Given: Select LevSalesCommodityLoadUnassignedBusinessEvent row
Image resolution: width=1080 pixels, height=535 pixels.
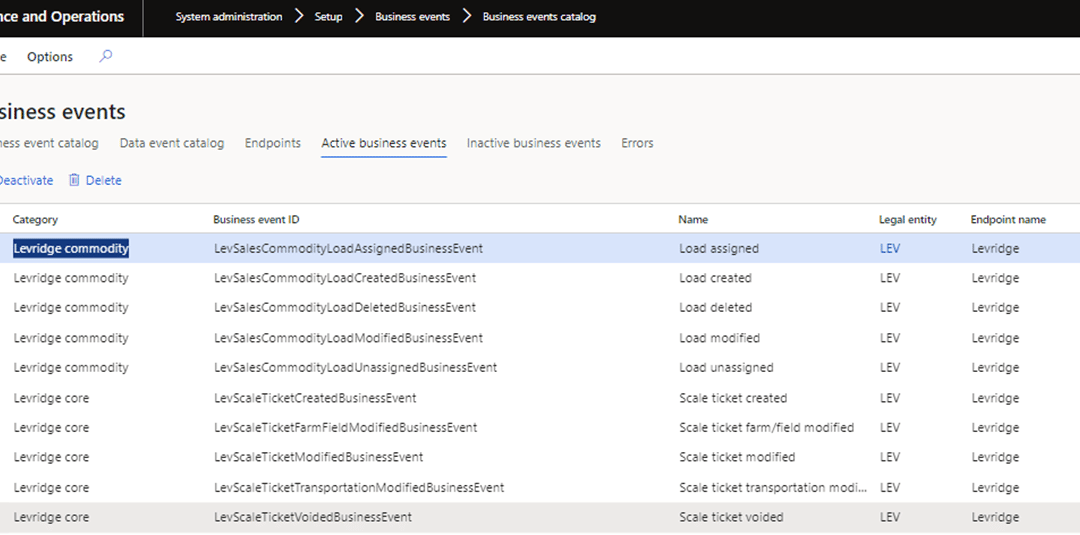Looking at the screenshot, I should tap(540, 368).
